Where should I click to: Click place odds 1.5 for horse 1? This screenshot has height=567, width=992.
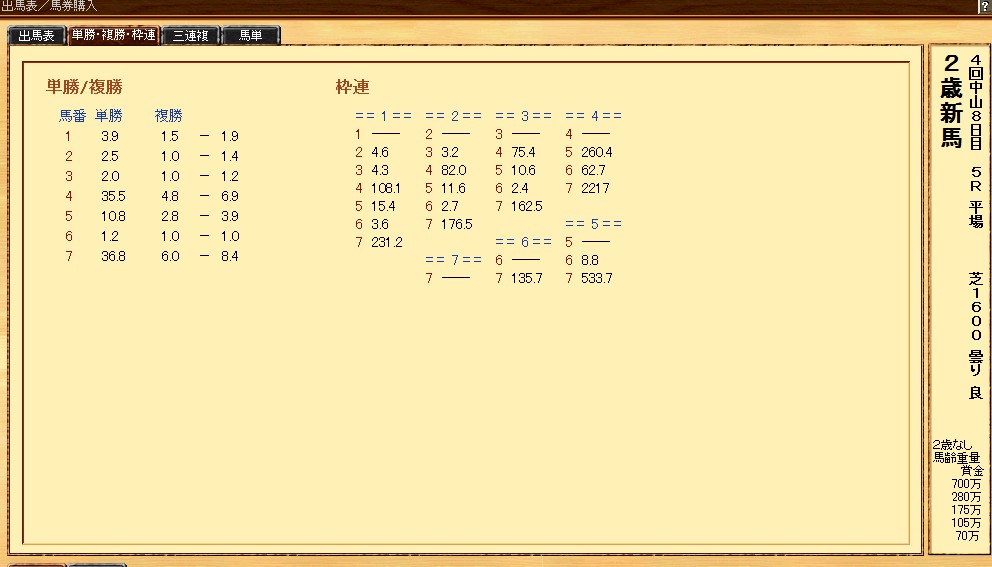pyautogui.click(x=170, y=136)
